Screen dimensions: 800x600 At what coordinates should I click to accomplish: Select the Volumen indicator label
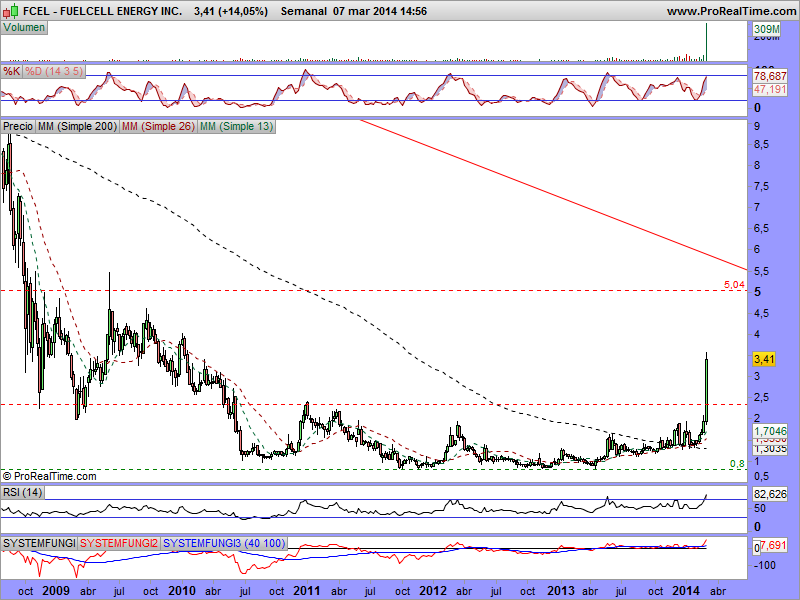(24, 28)
